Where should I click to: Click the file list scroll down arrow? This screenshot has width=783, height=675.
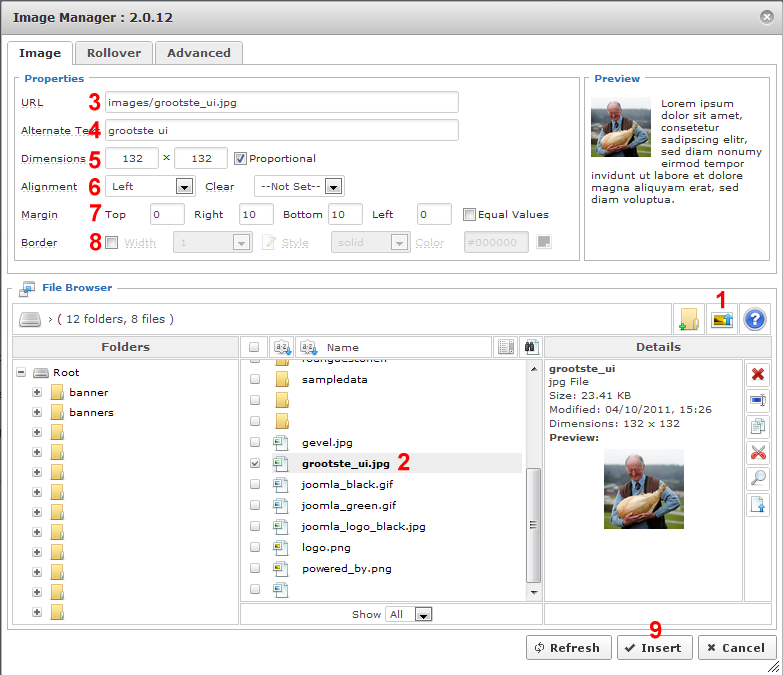coord(534,593)
